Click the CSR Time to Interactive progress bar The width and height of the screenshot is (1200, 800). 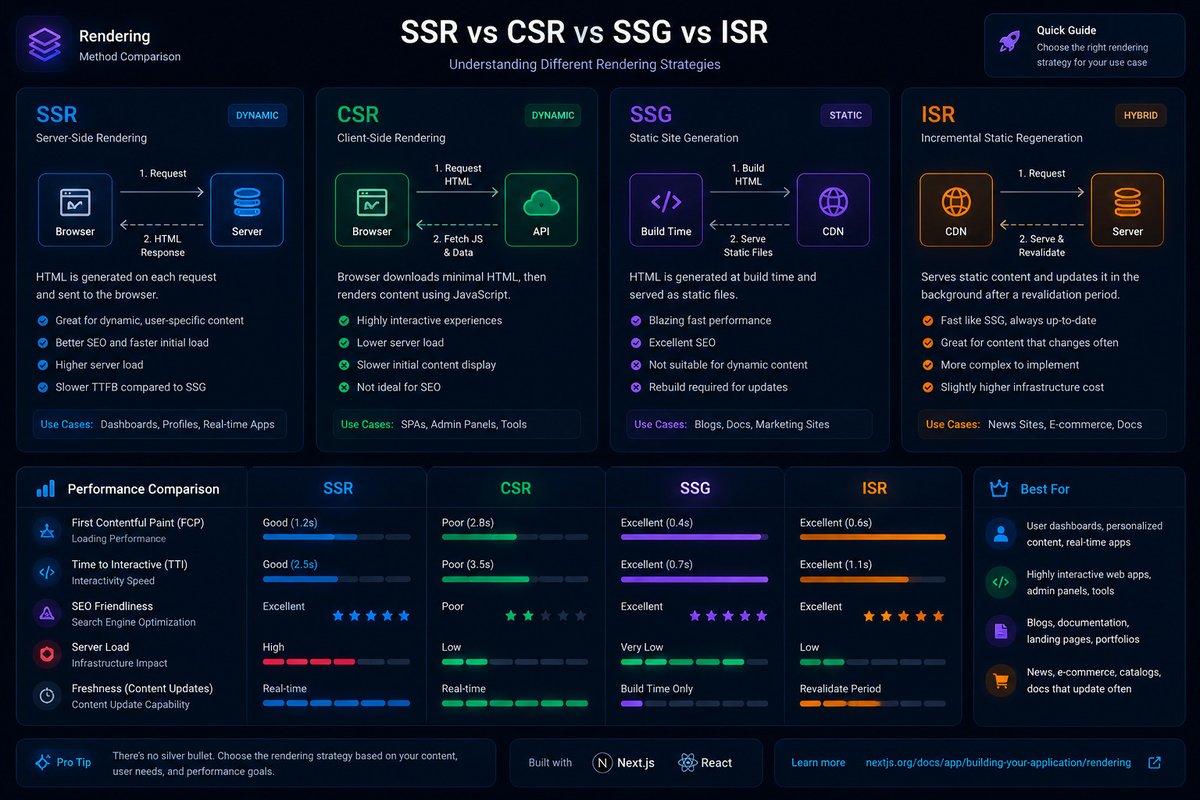(515, 579)
